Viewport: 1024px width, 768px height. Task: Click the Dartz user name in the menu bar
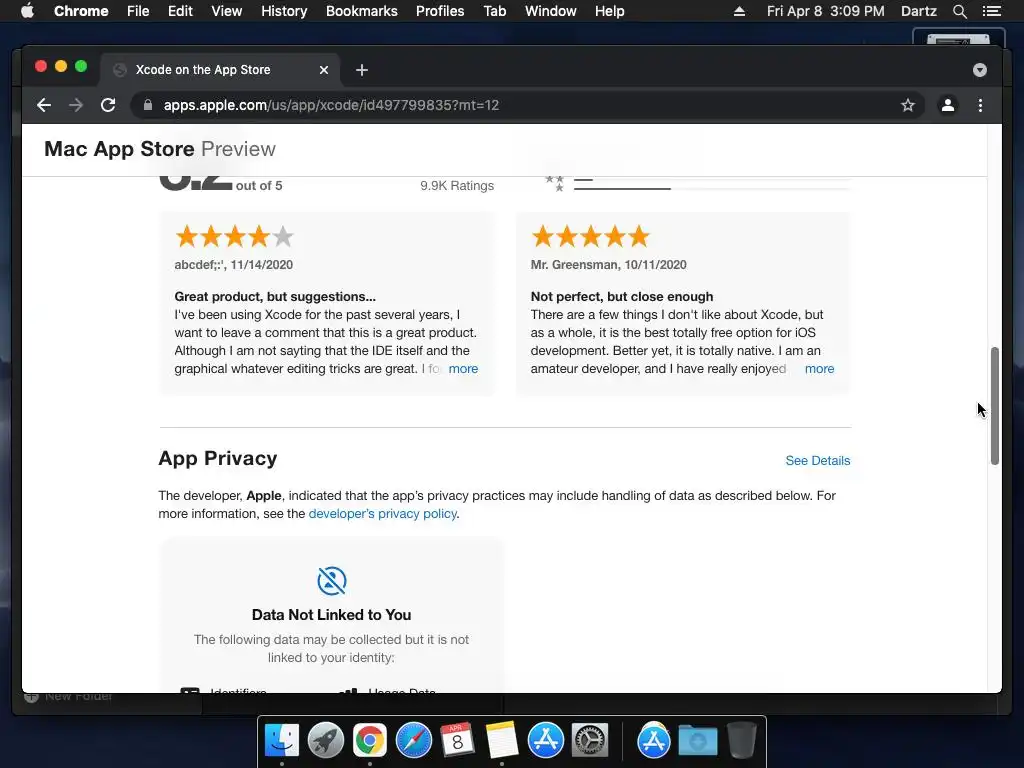point(918,11)
